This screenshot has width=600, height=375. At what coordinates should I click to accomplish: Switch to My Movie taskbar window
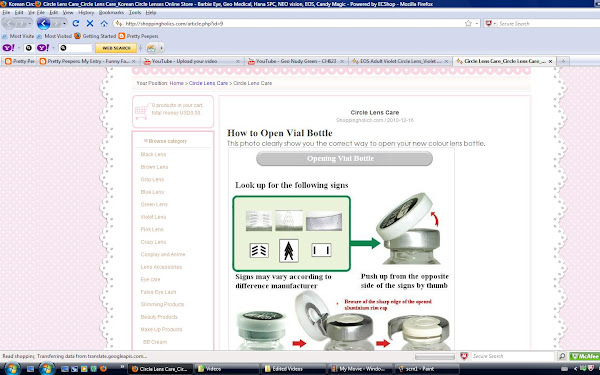pyautogui.click(x=360, y=369)
